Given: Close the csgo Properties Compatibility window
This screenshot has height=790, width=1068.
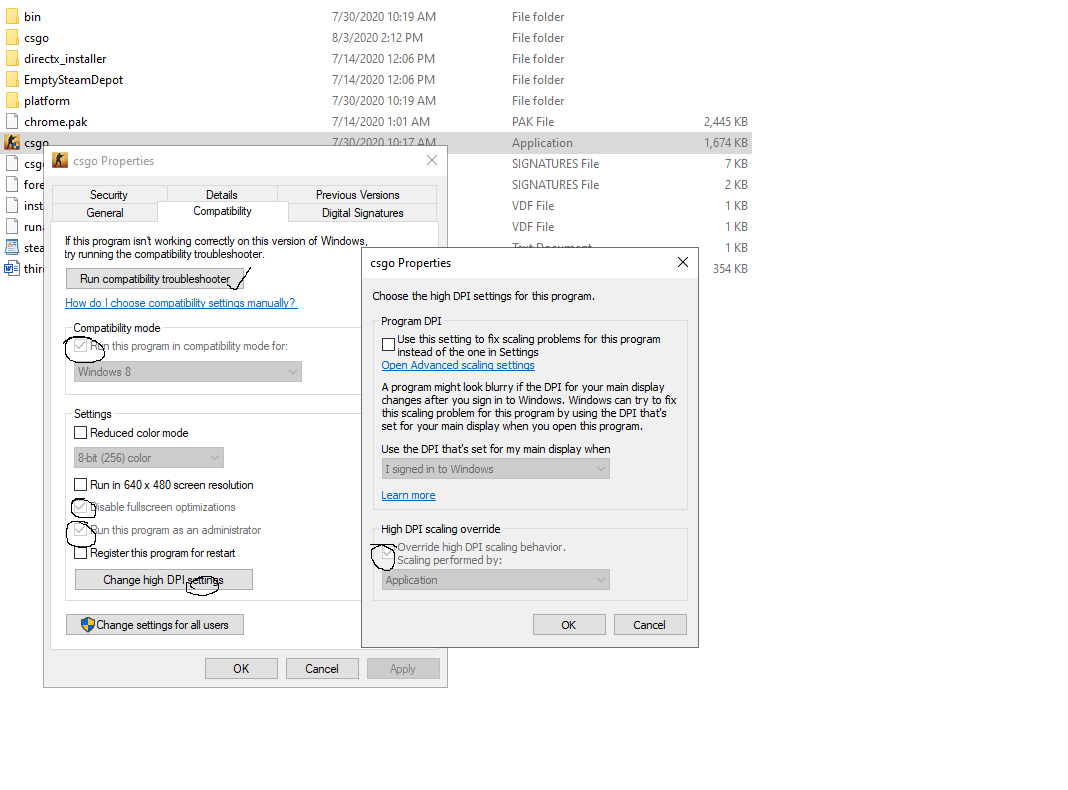Looking at the screenshot, I should pos(432,160).
